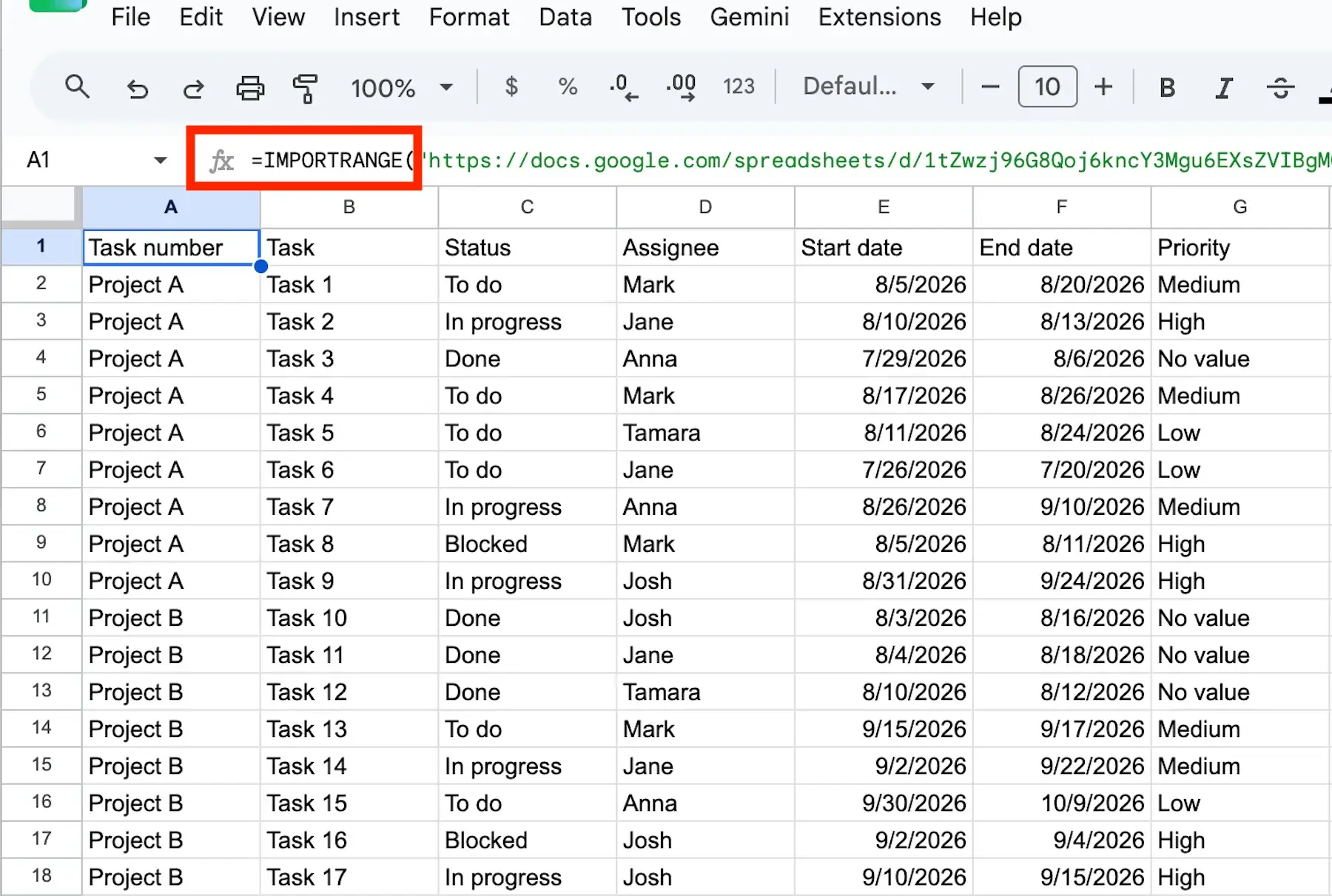This screenshot has height=896, width=1332.
Task: Select column F header
Action: pos(1062,207)
